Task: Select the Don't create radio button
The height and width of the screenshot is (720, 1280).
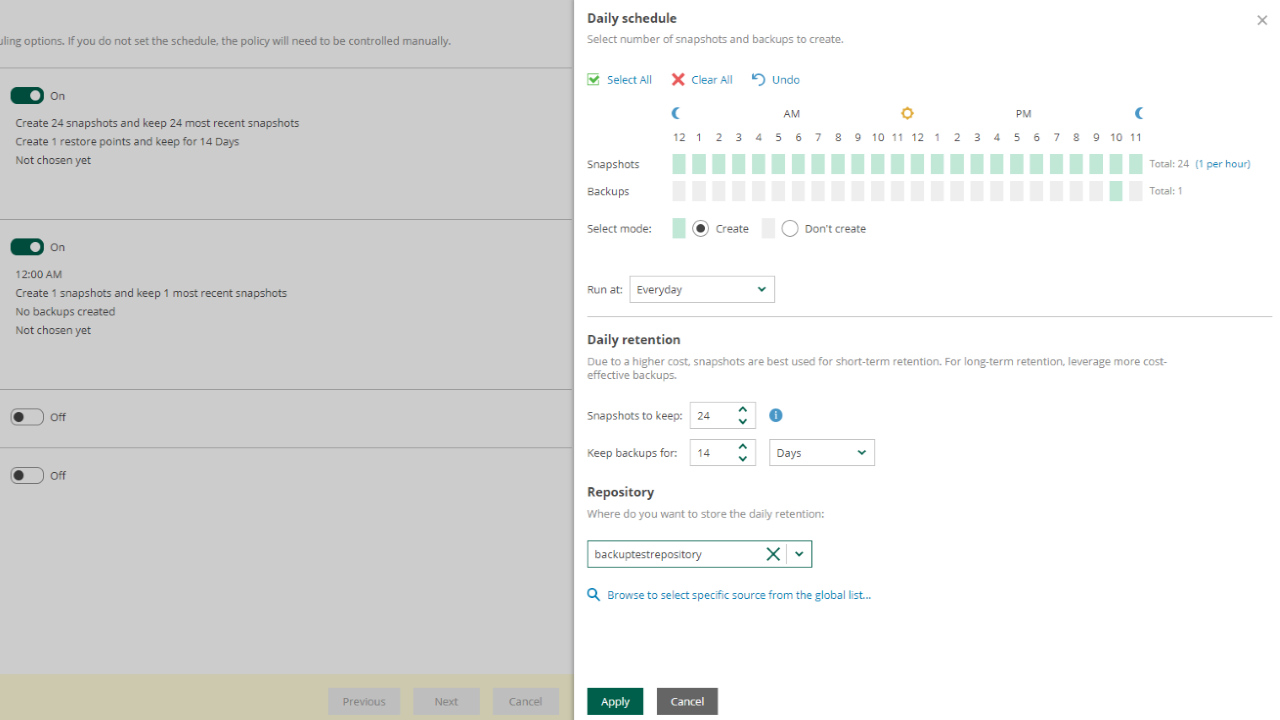Action: pyautogui.click(x=790, y=229)
